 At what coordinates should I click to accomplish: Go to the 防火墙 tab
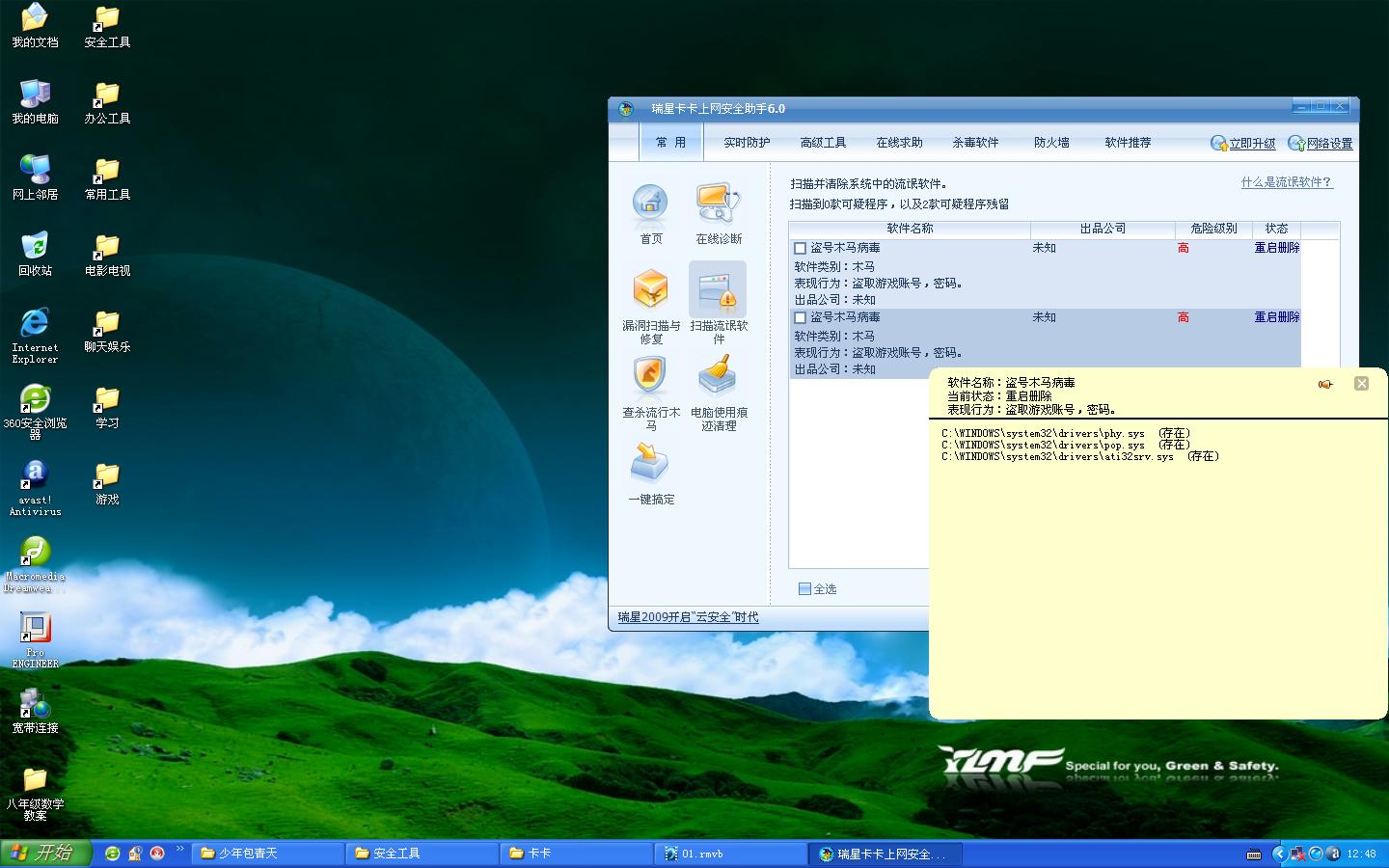(1051, 143)
